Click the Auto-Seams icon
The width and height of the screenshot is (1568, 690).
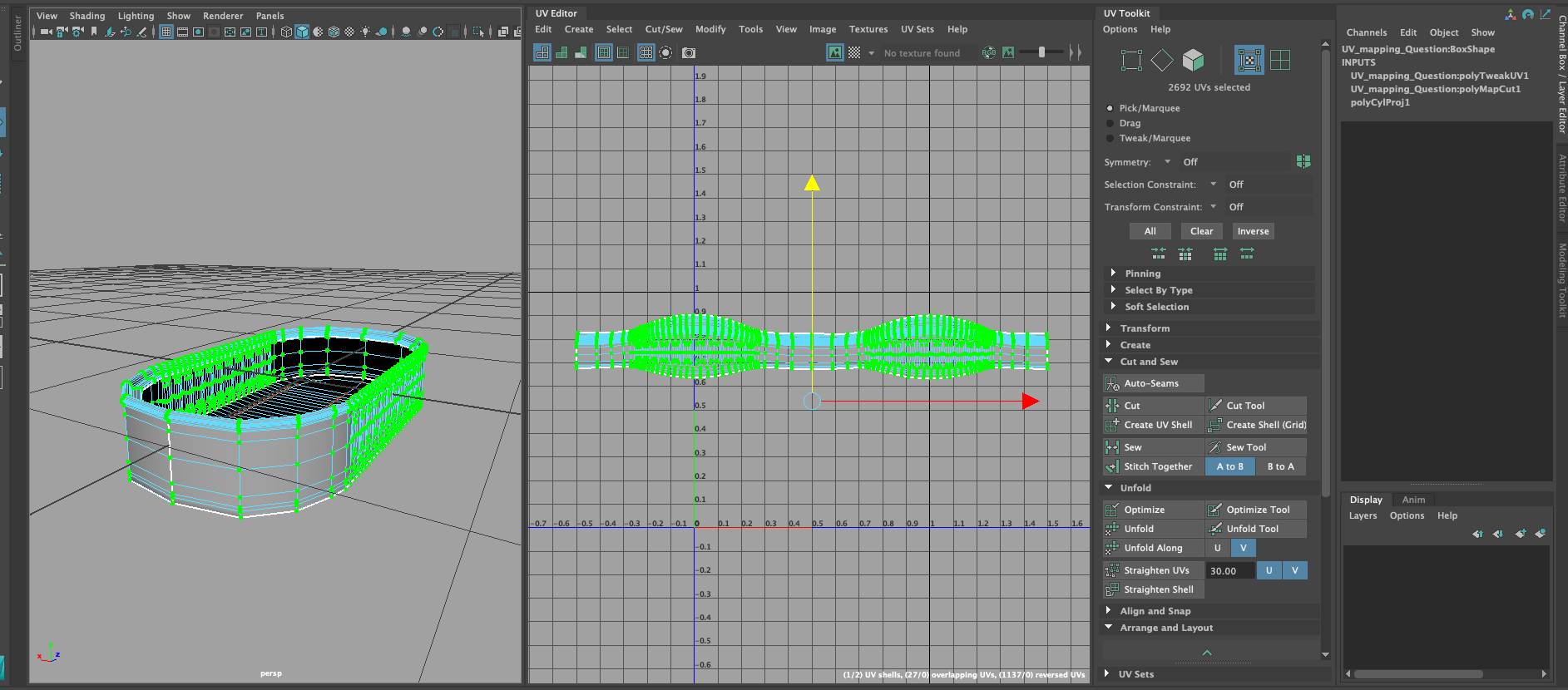click(x=1112, y=383)
